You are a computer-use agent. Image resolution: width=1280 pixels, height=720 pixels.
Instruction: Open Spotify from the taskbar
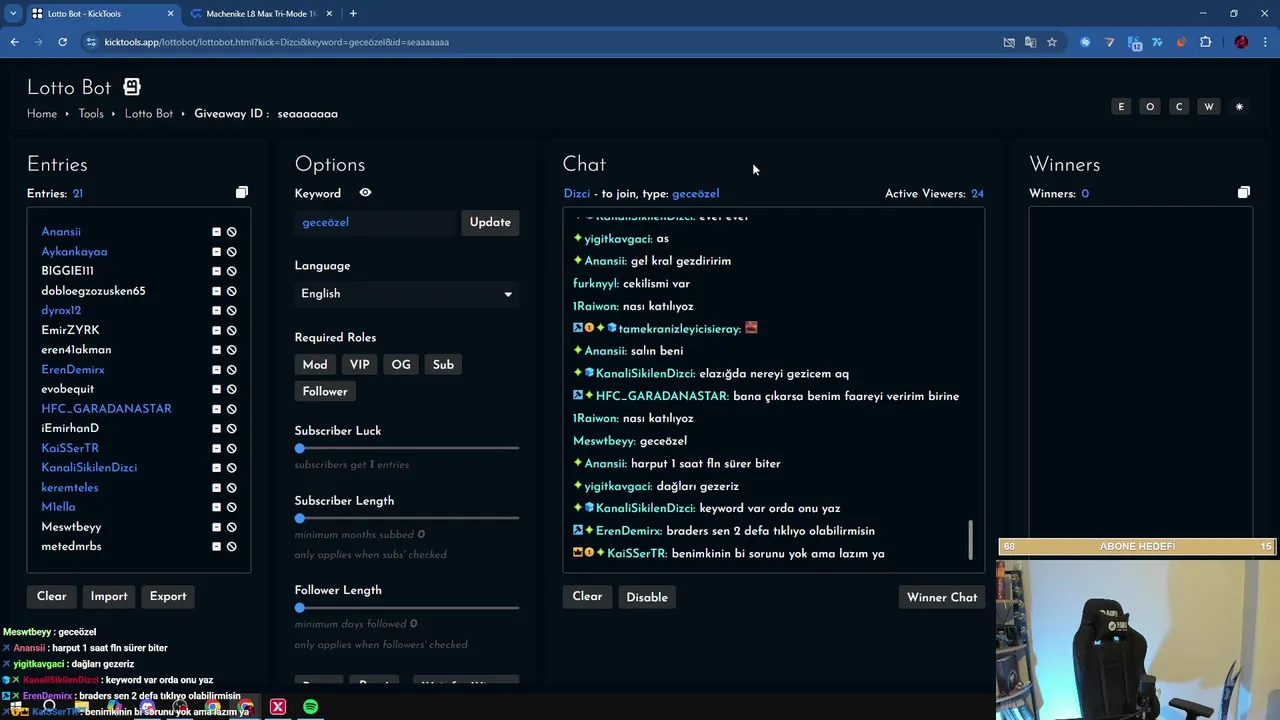(310, 707)
